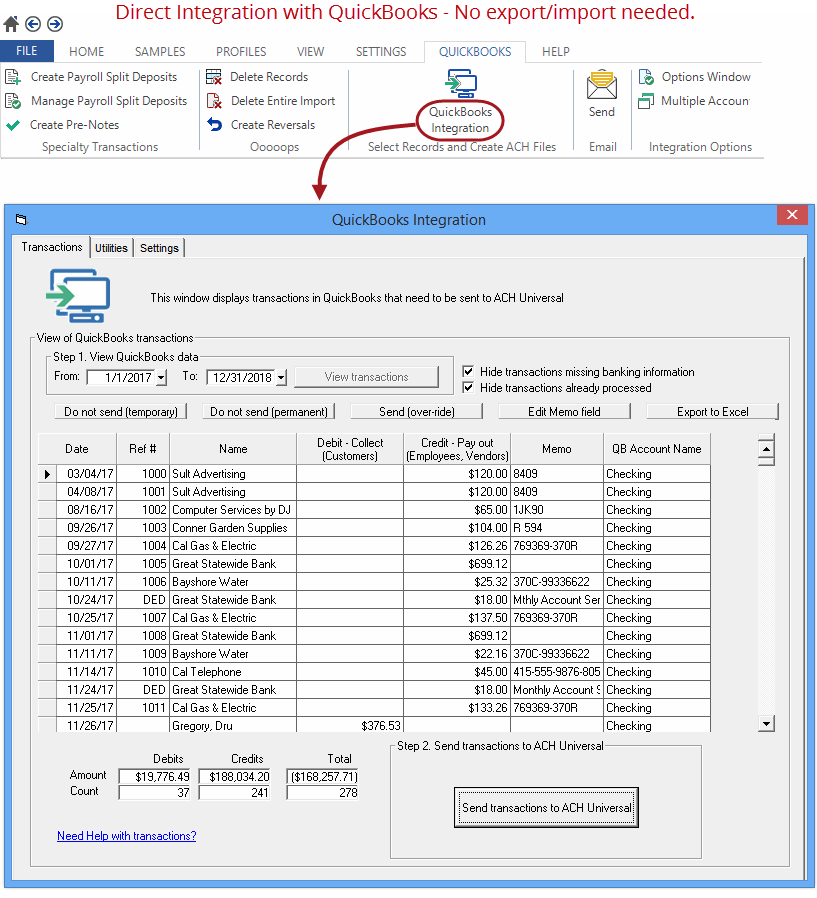This screenshot has width=817, height=898.
Task: Click Do not send (temporary) button
Action: (121, 412)
